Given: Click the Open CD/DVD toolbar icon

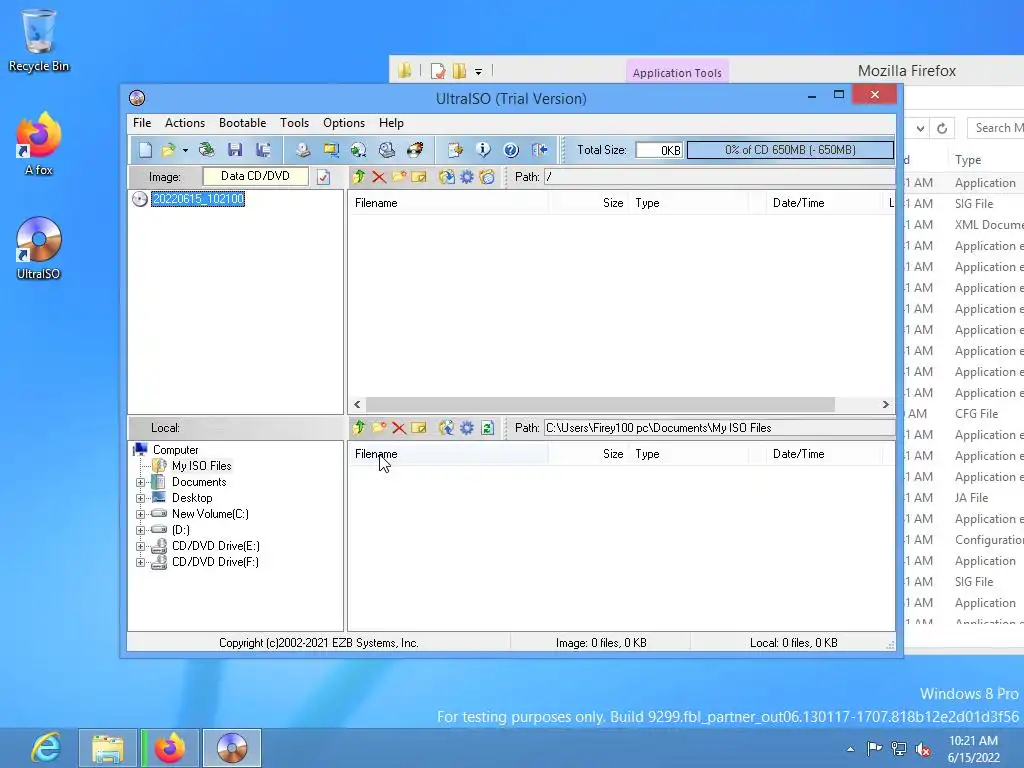Looking at the screenshot, I should coord(206,150).
